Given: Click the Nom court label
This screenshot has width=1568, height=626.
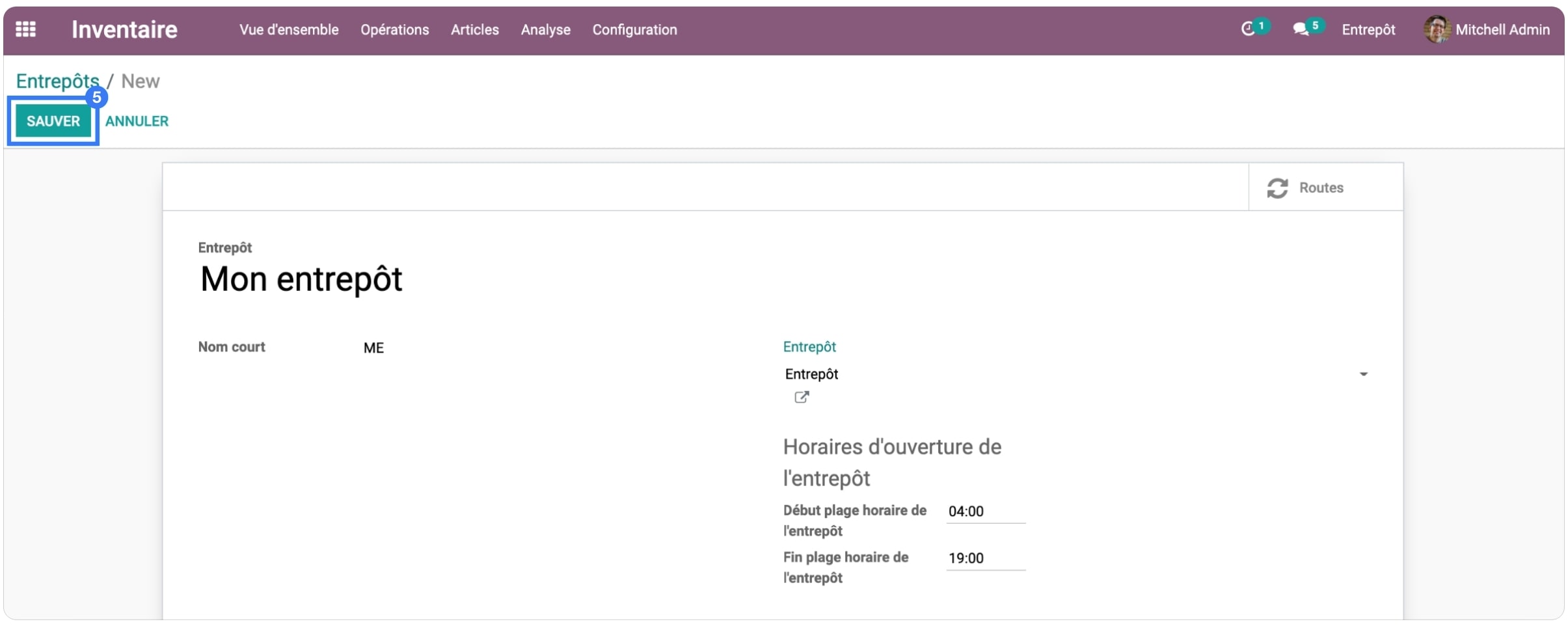Looking at the screenshot, I should point(232,347).
